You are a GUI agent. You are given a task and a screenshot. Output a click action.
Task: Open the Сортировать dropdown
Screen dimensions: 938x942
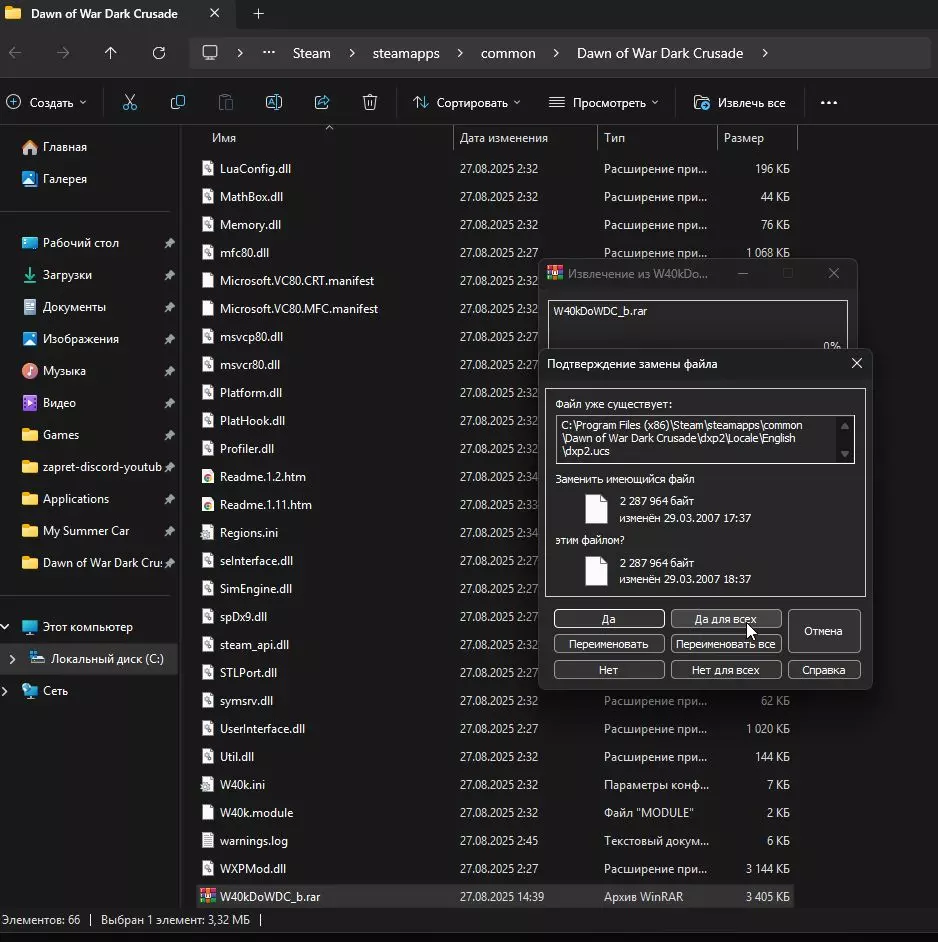tap(467, 102)
